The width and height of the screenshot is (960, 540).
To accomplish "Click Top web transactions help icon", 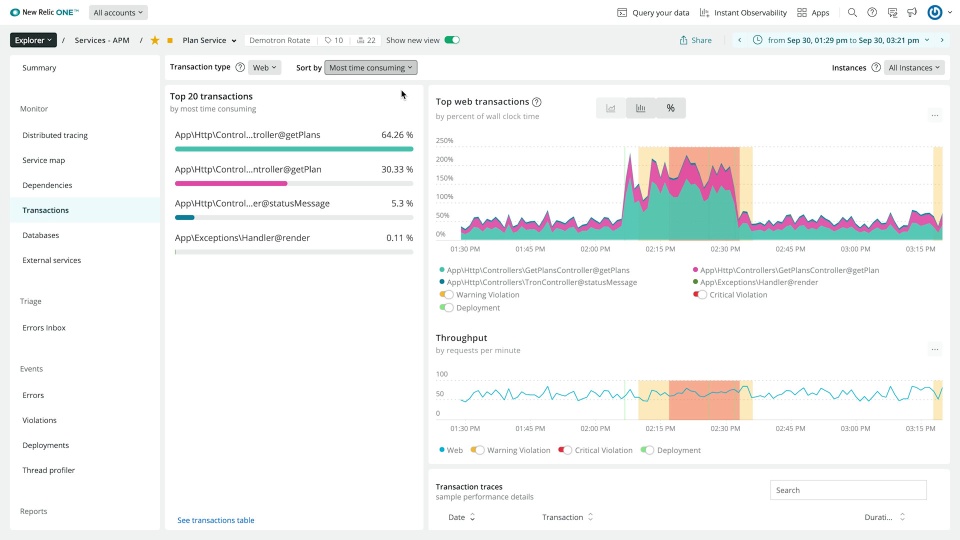I will 537,102.
